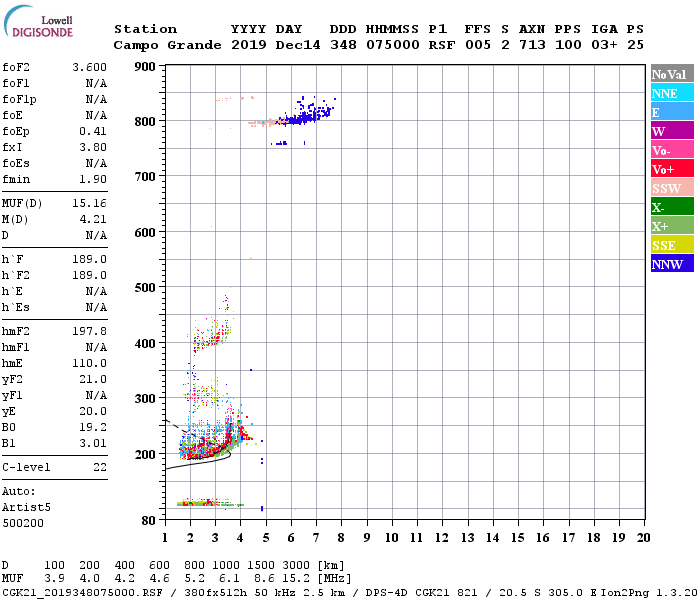Select the X+ light green swatch
700x600 pixels.
[672, 225]
